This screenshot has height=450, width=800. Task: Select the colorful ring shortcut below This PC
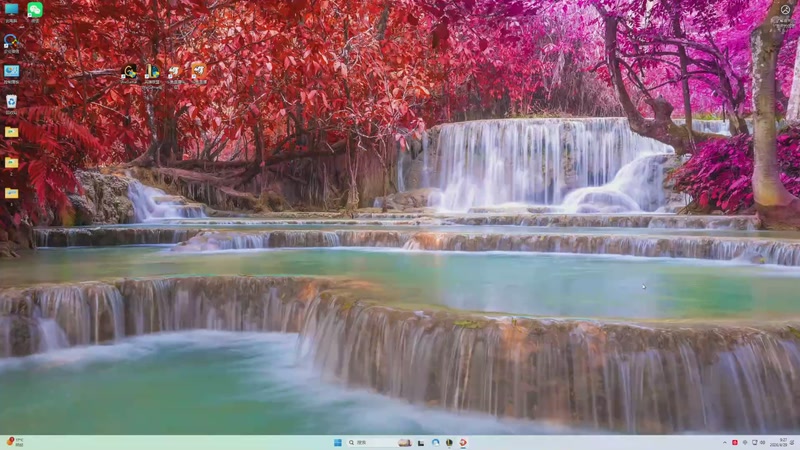tap(11, 41)
